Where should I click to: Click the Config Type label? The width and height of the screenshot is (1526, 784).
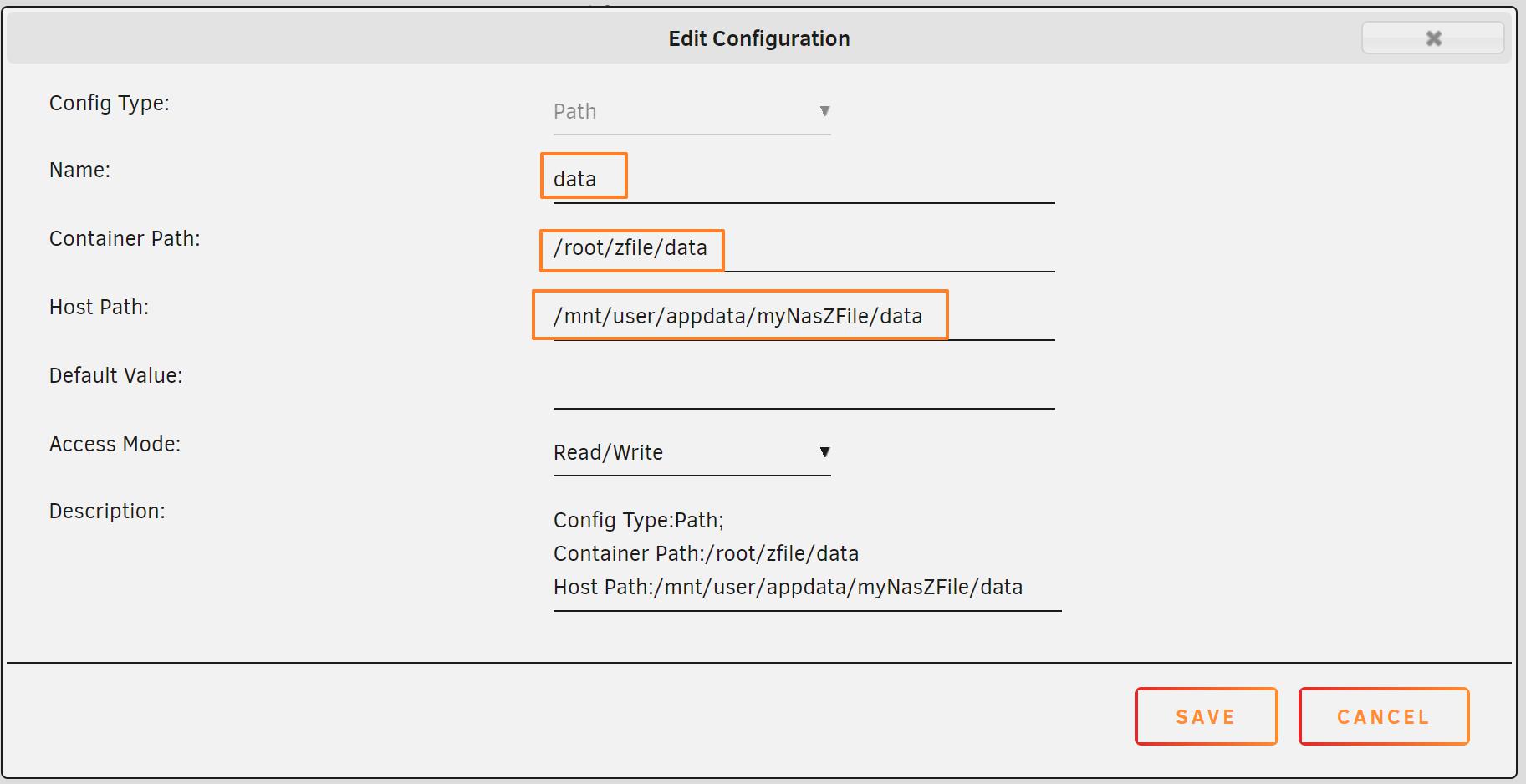pyautogui.click(x=110, y=104)
